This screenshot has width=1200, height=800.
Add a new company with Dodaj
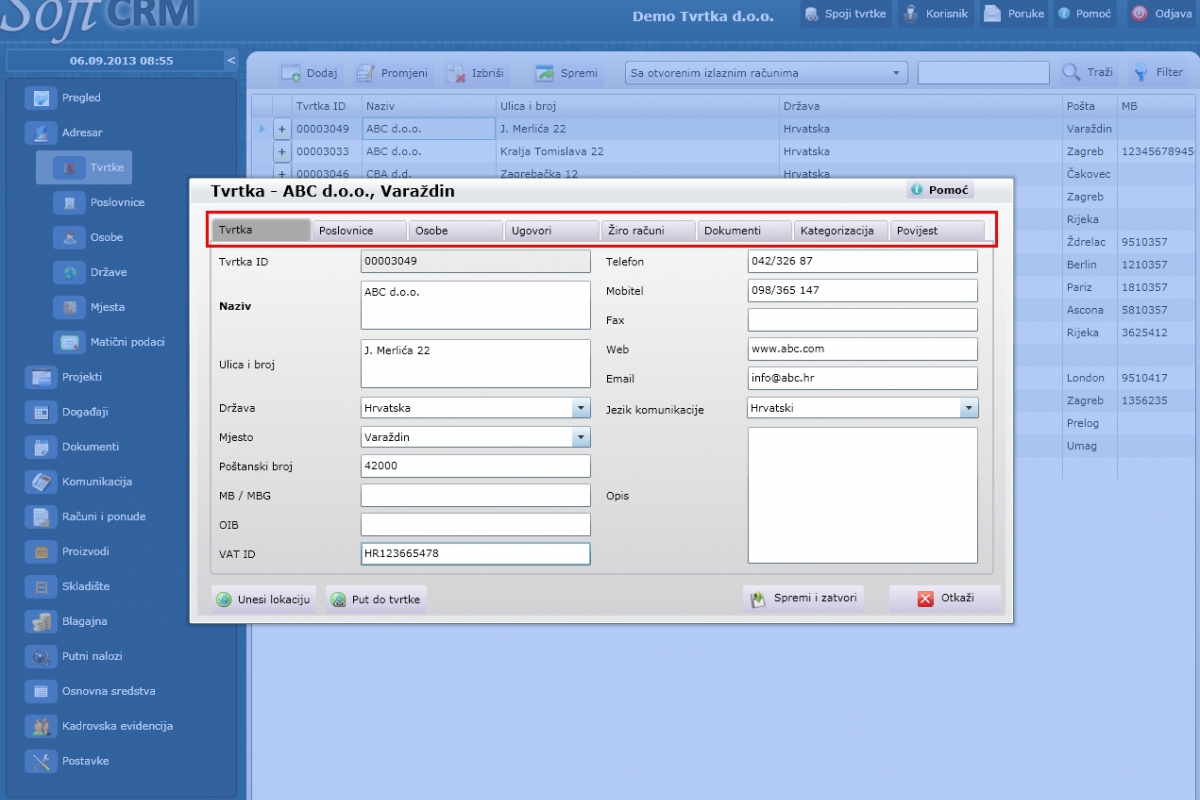309,73
